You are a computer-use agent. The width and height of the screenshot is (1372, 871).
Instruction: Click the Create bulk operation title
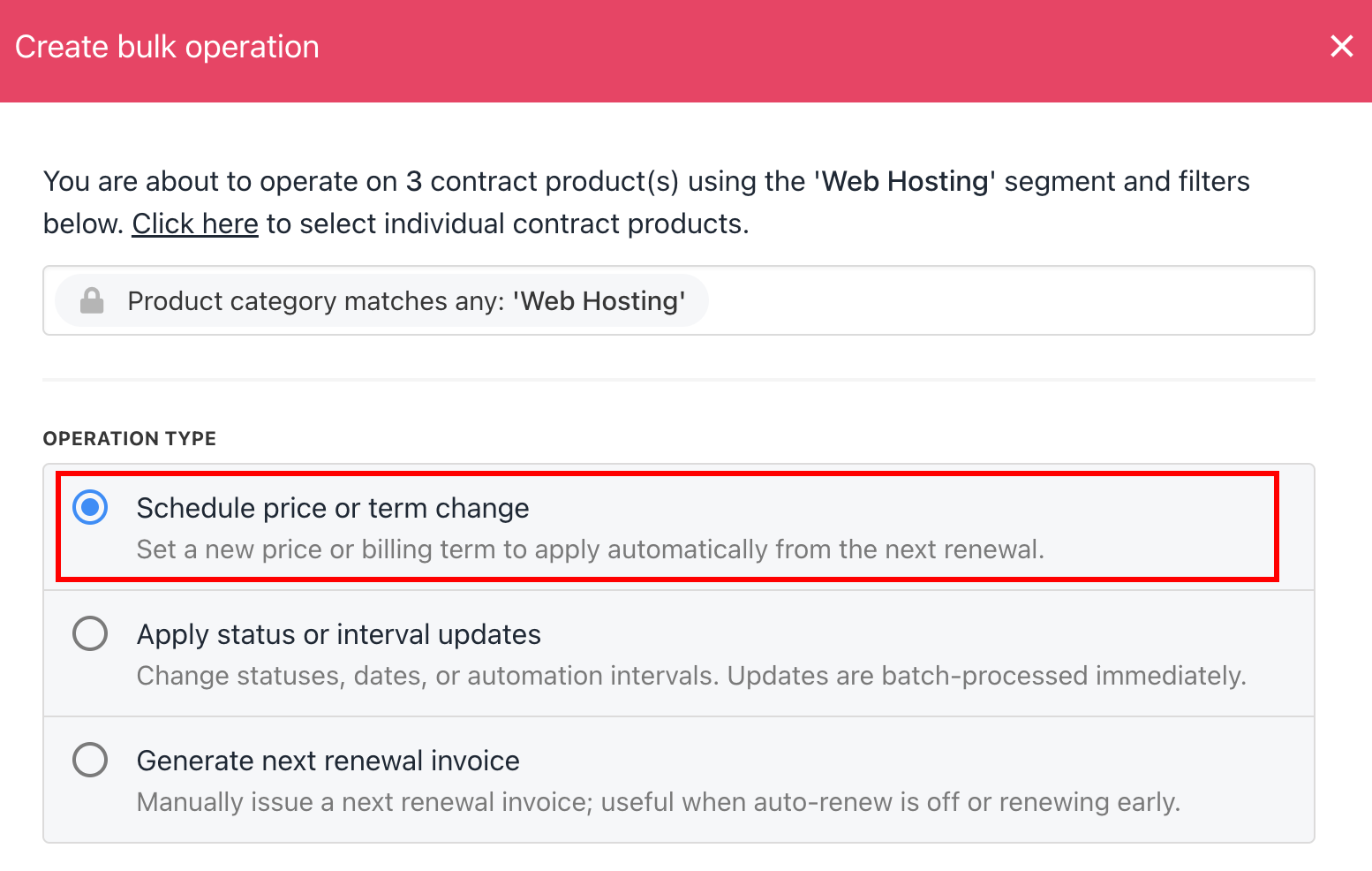[167, 47]
